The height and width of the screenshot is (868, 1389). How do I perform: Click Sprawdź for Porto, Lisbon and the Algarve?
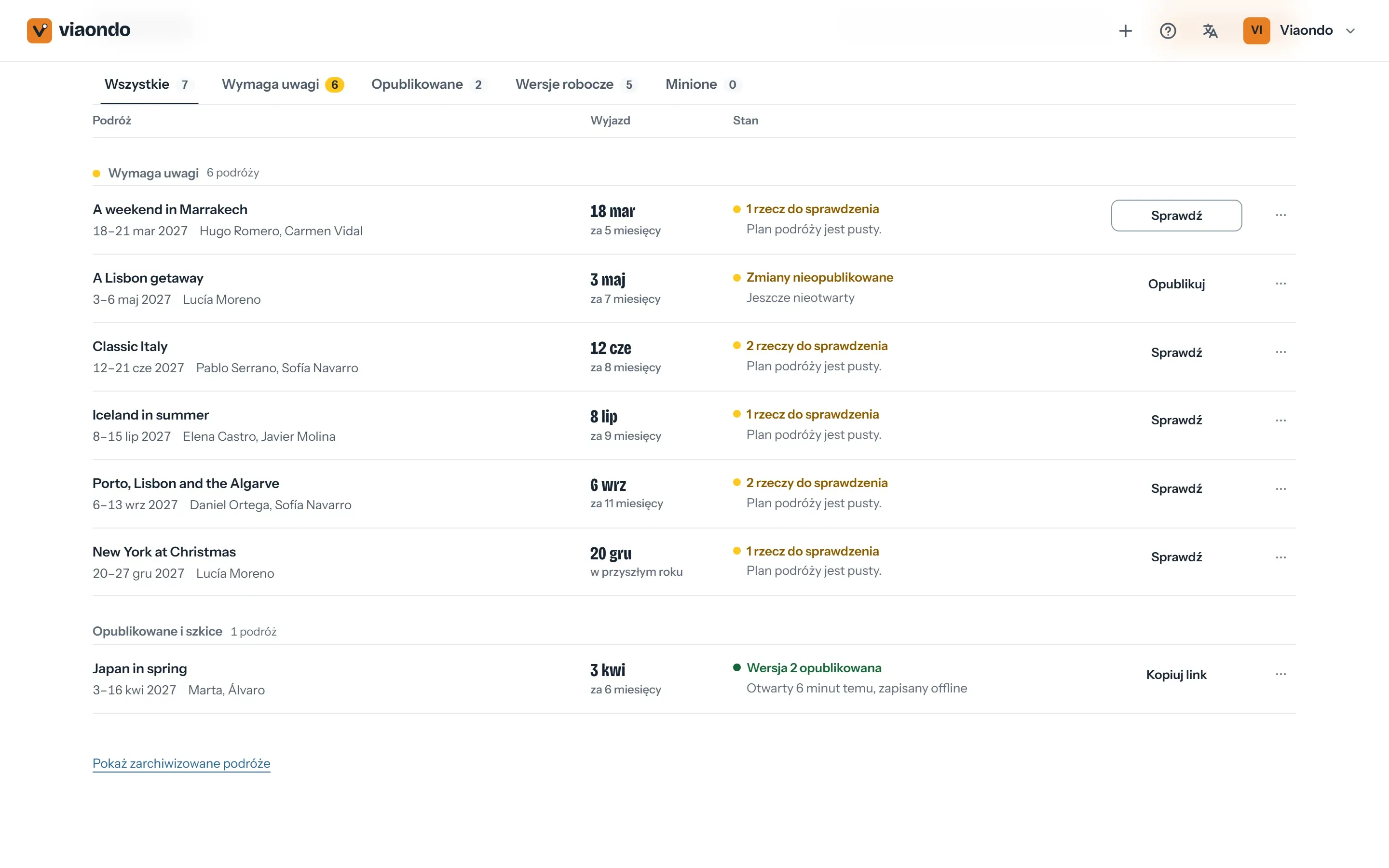click(1176, 488)
